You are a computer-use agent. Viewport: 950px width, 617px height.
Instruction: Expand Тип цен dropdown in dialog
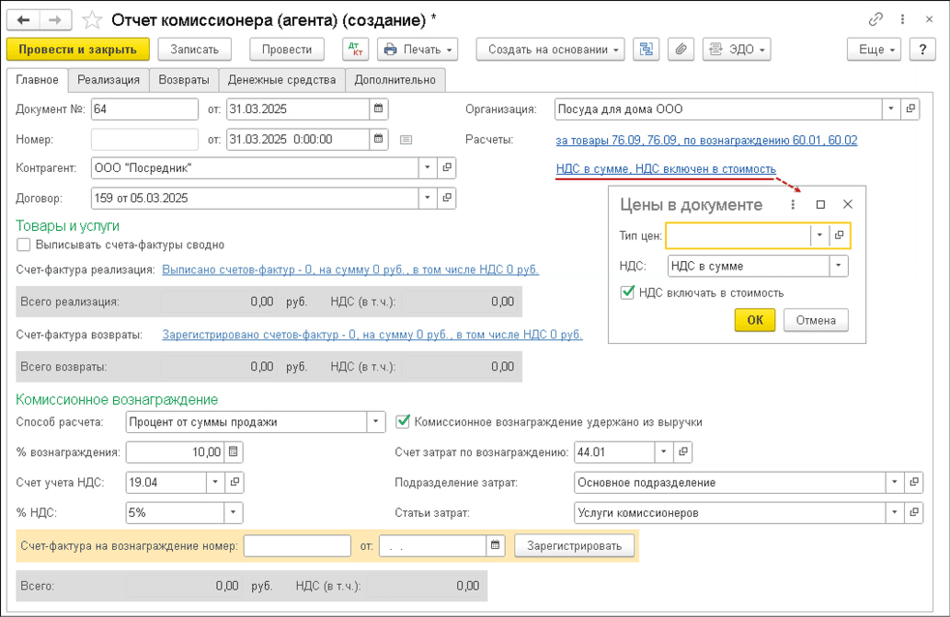[x=820, y=235]
